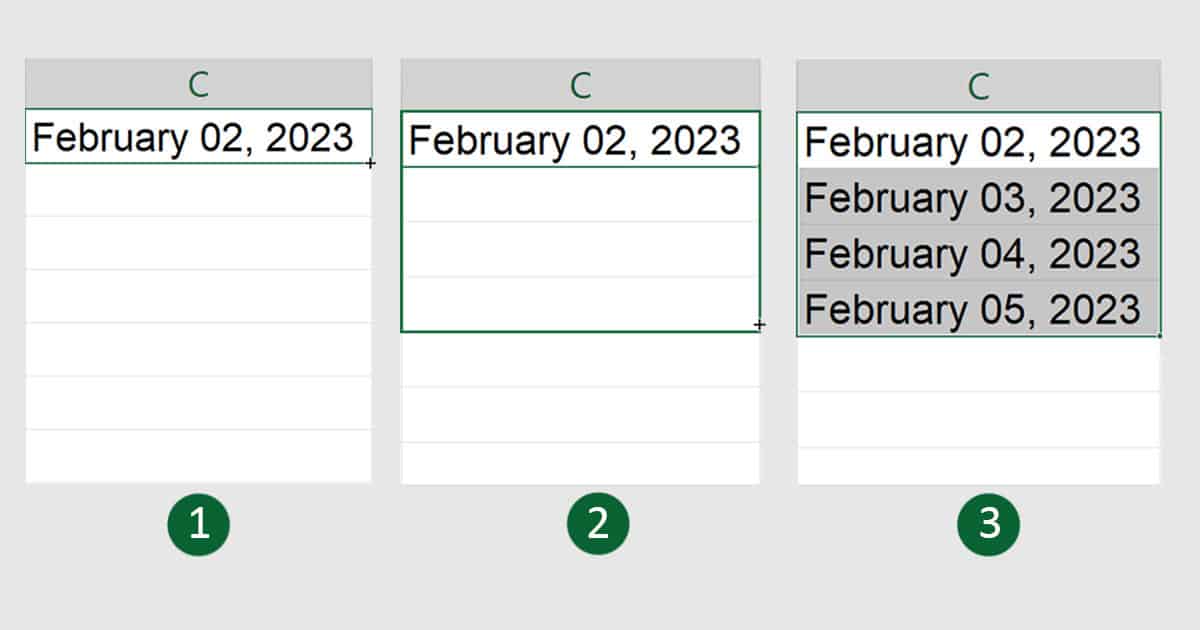Select empty cell directly below date in panel two
This screenshot has height=630, width=1200.
[580, 194]
